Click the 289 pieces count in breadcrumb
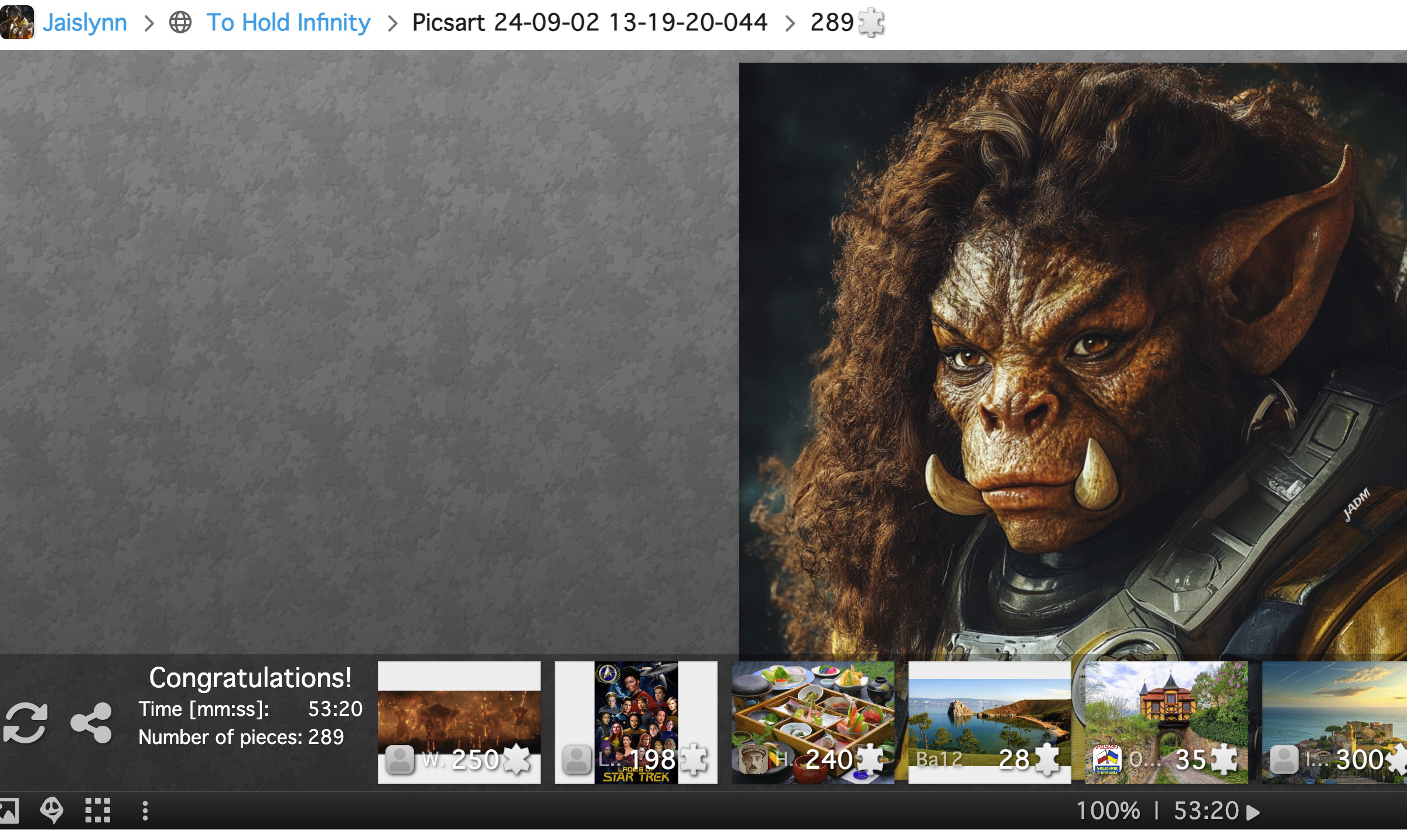Screen dimensions: 1407x840 (x=832, y=23)
